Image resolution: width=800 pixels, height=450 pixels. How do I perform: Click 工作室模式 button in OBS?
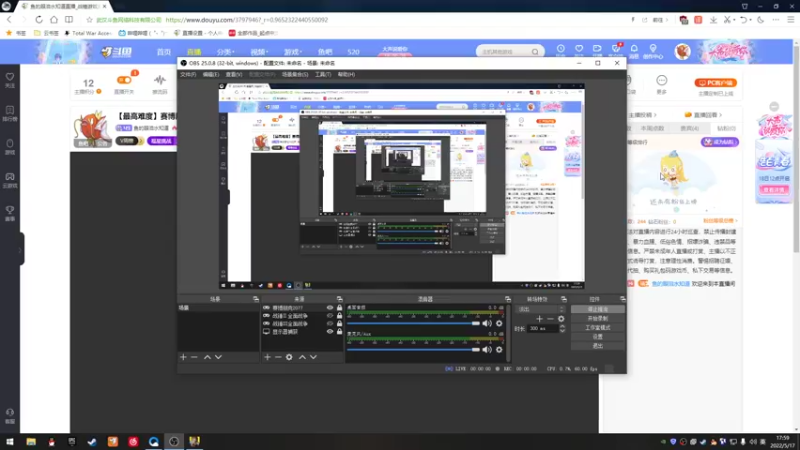click(x=597, y=328)
